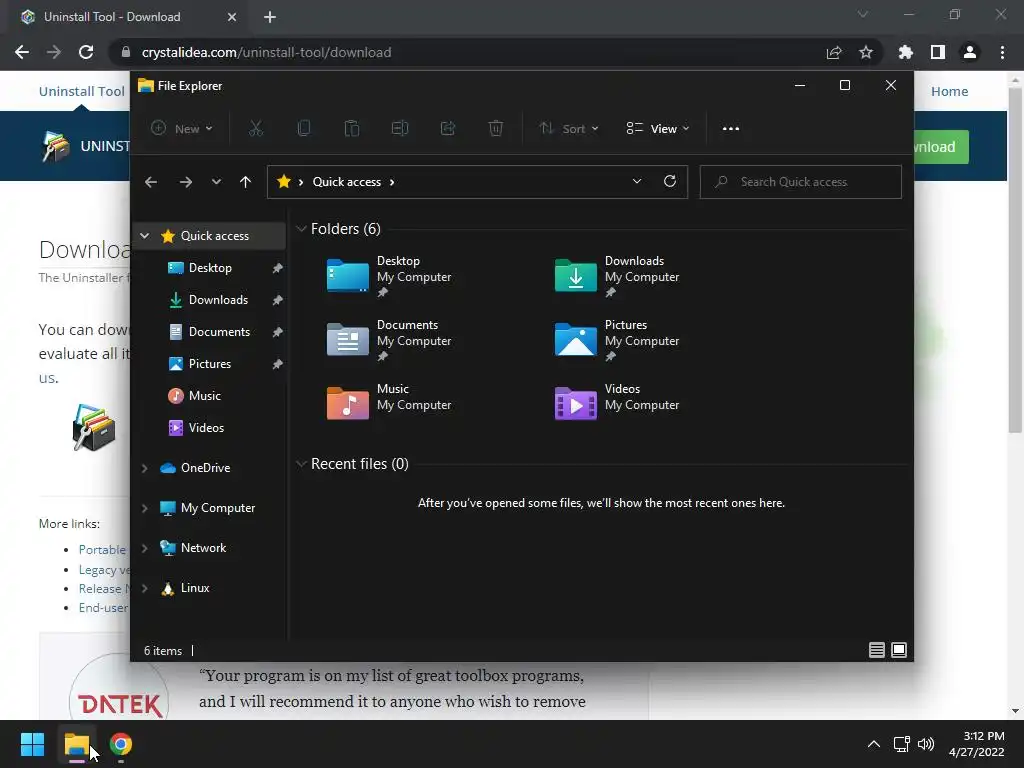Open the New dropdown in File Explorer
Image resolution: width=1024 pixels, height=768 pixels.
[182, 129]
